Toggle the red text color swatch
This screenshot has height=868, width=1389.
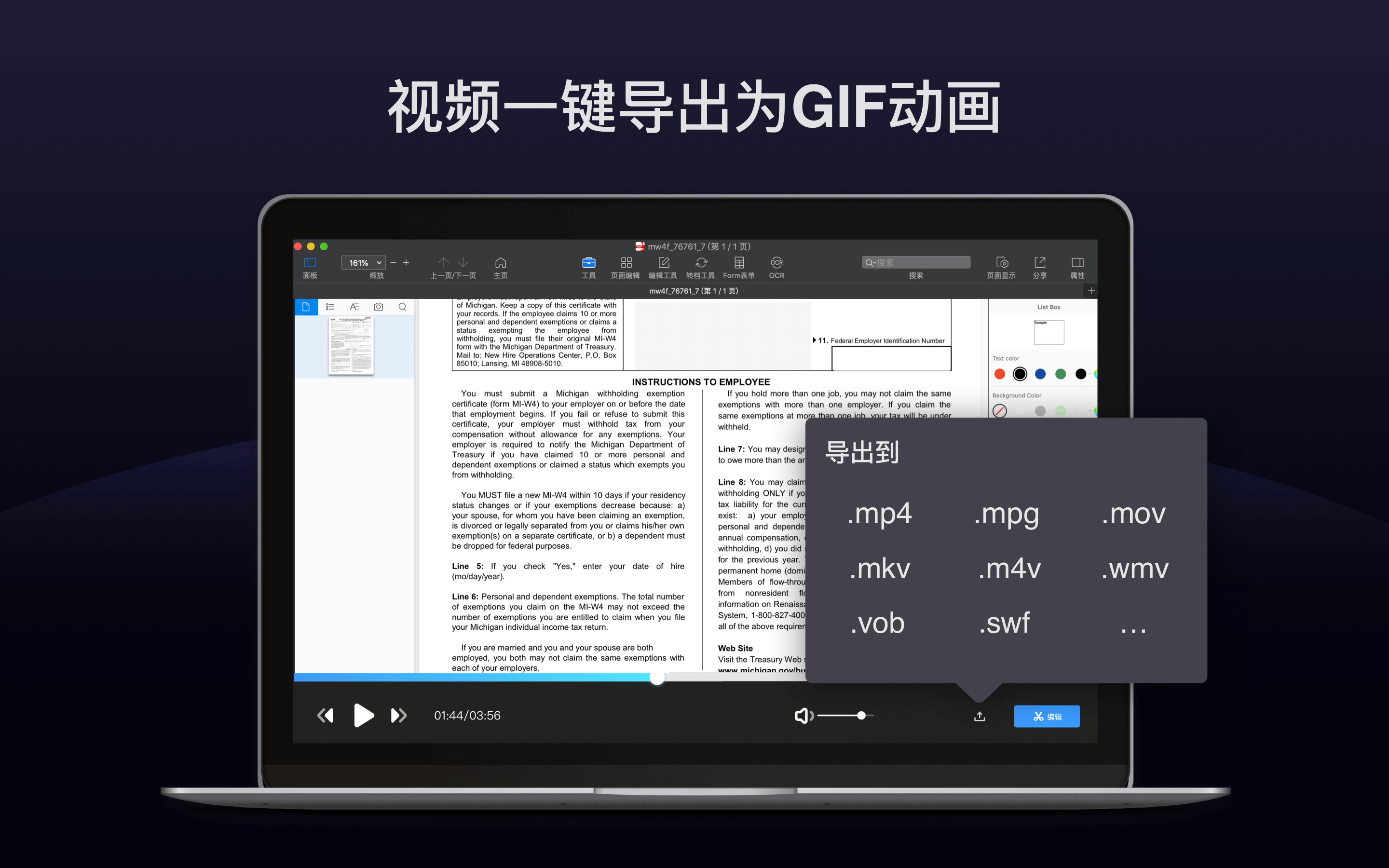coord(1000,374)
